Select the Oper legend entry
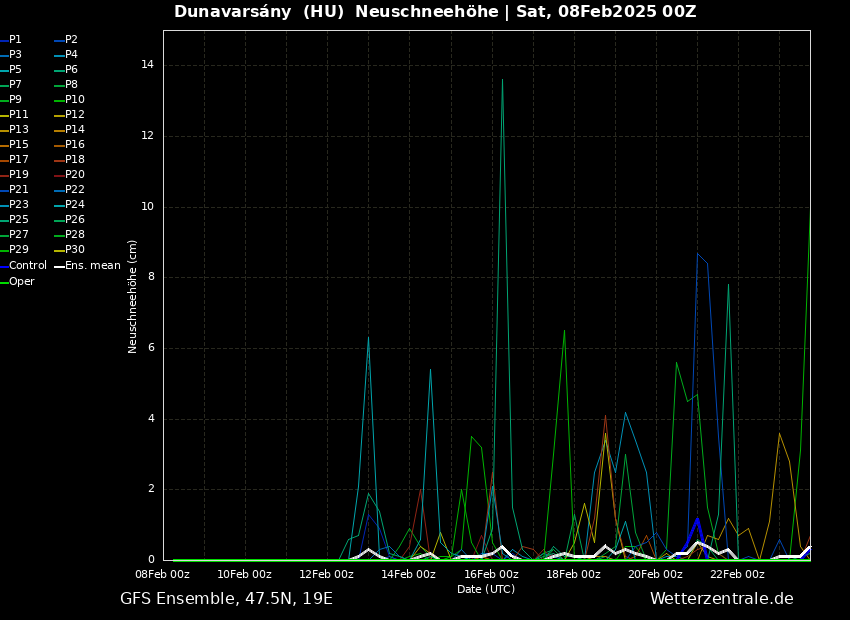The image size is (850, 620). [x=21, y=282]
